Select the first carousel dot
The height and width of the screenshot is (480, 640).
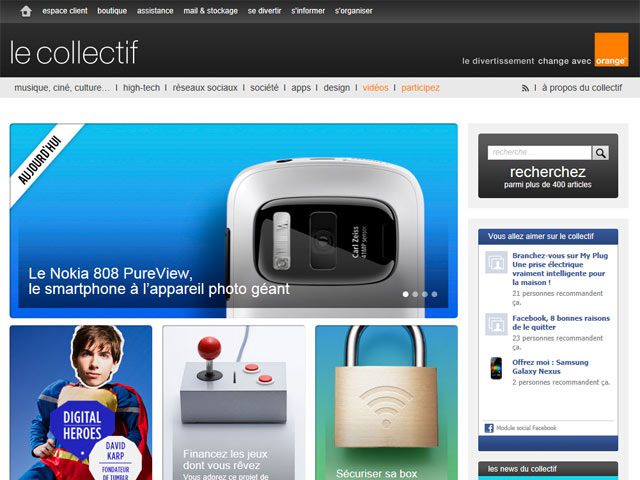click(405, 294)
